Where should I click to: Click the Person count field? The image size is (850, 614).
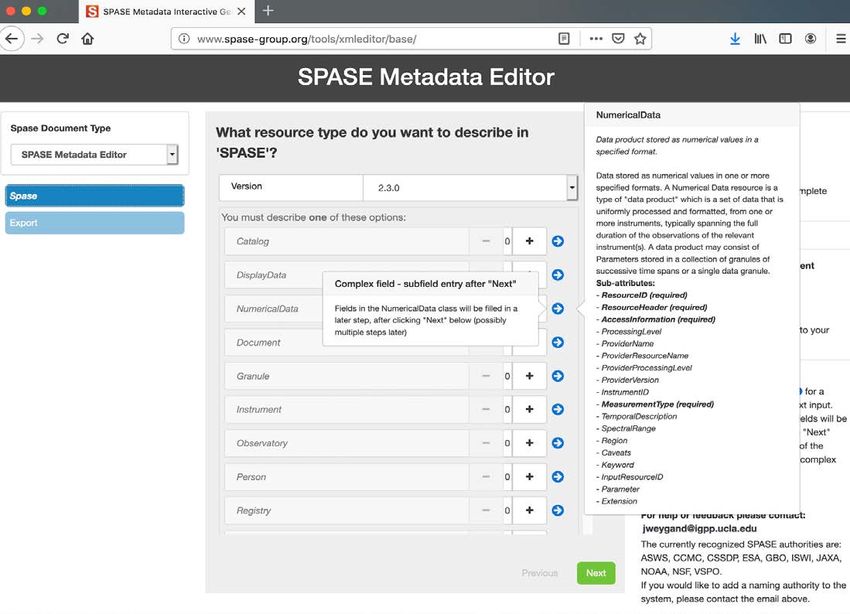point(507,476)
